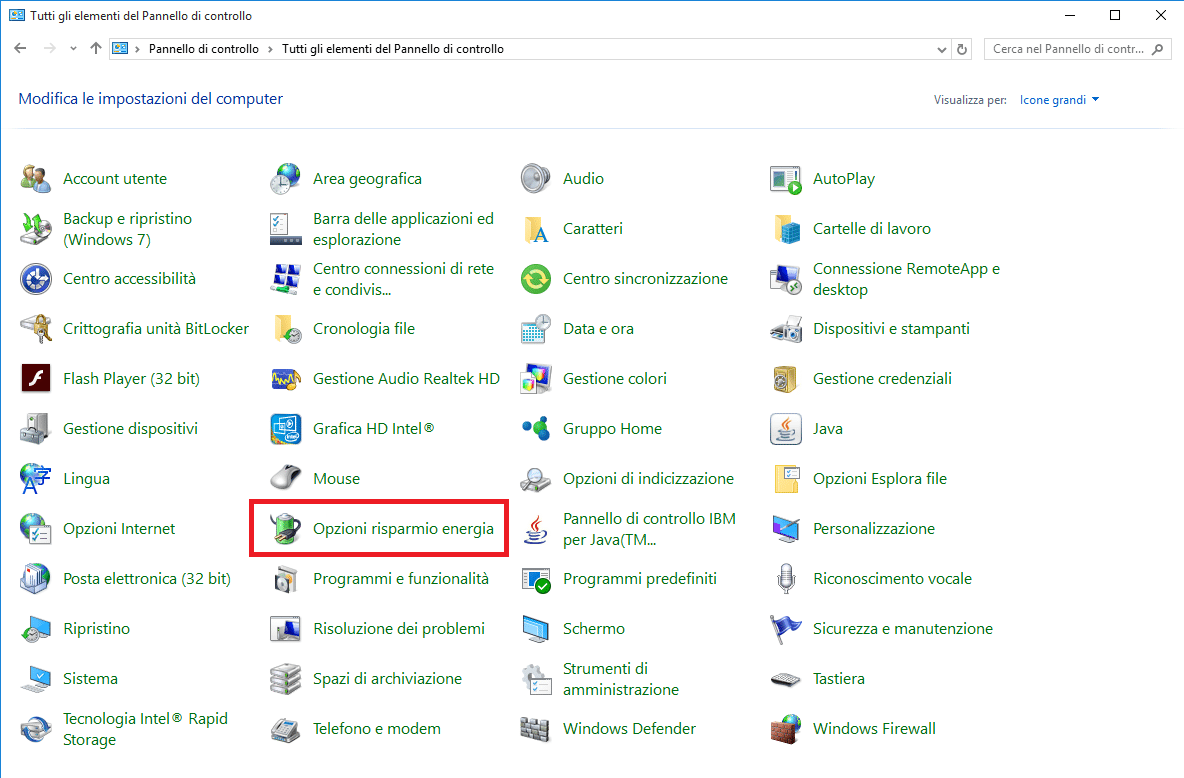
Task: Click the Grafica HD Intel icon
Action: (285, 428)
